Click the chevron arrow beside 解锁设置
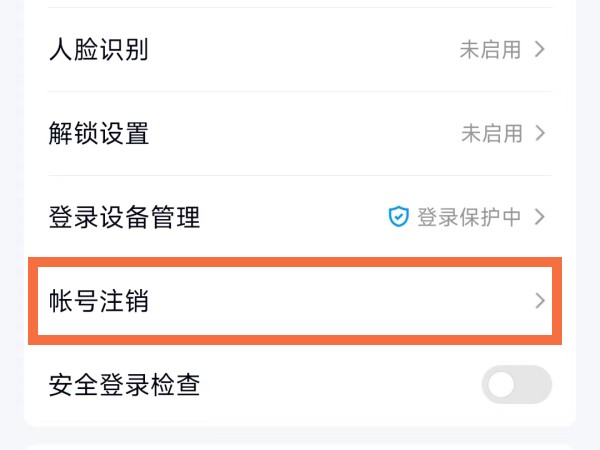The height and width of the screenshot is (450, 600). [540, 133]
